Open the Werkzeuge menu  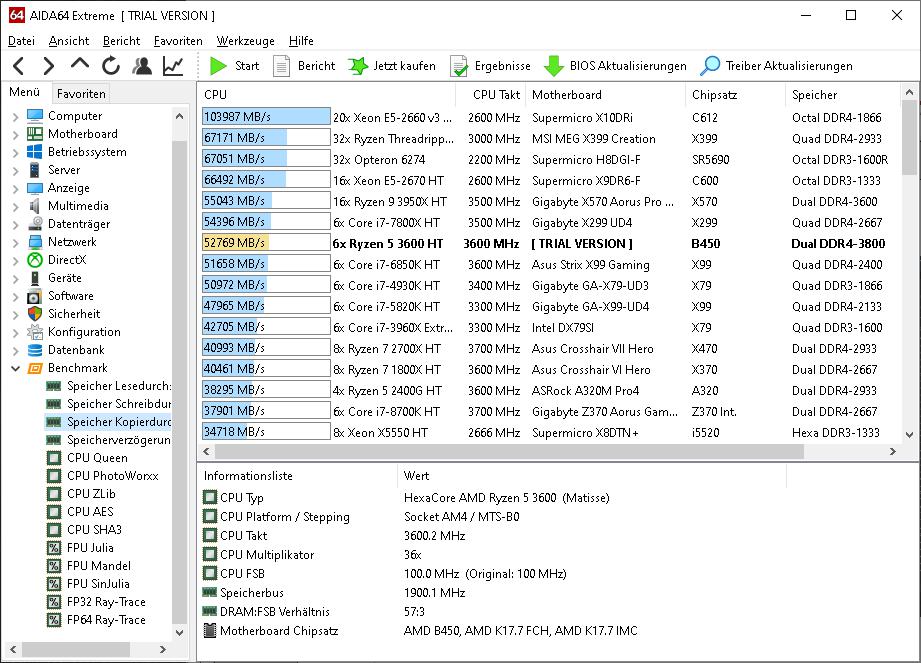[246, 41]
